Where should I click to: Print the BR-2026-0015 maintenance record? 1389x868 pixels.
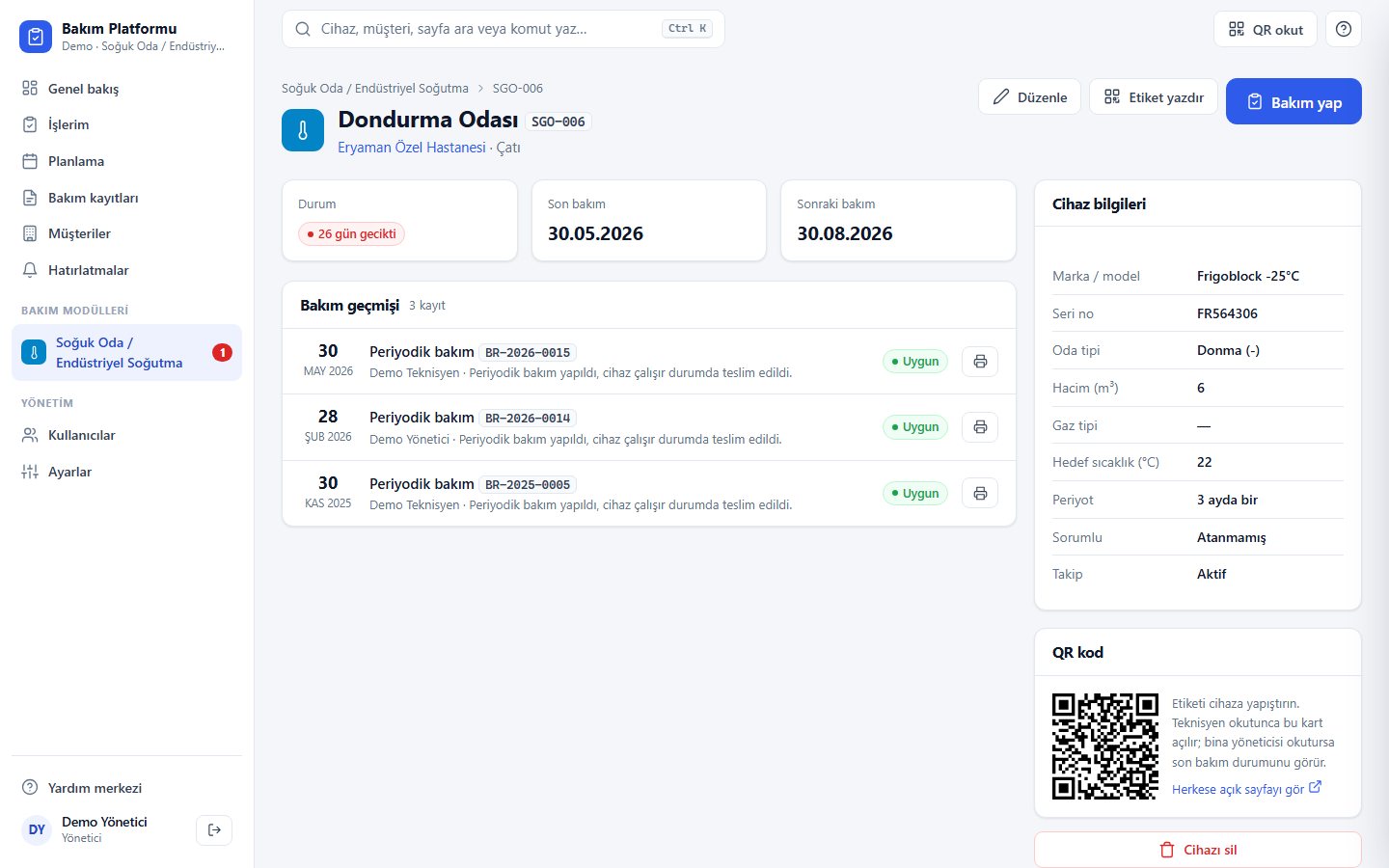[980, 362]
